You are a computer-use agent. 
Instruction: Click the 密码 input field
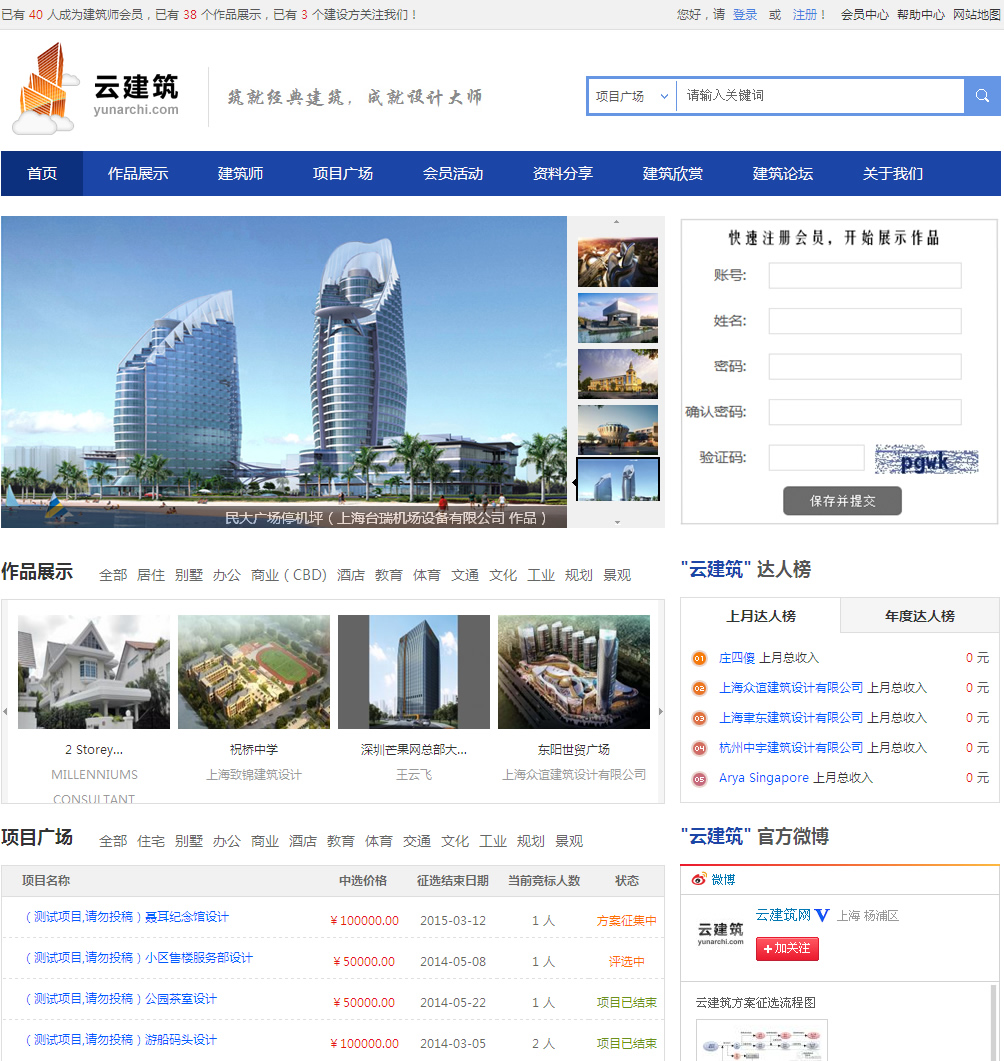[x=865, y=366]
